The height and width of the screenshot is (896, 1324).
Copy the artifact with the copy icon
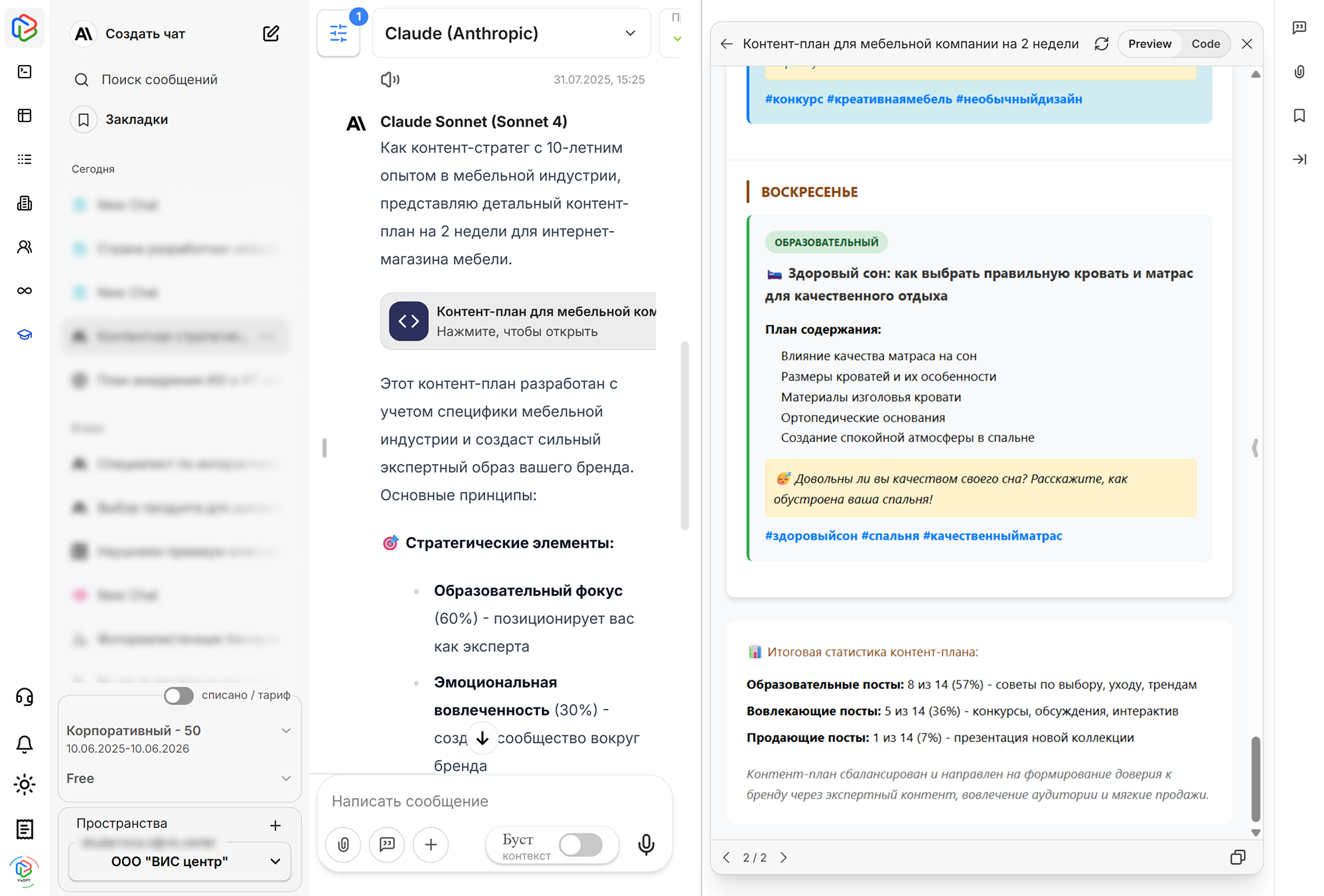click(x=1238, y=857)
